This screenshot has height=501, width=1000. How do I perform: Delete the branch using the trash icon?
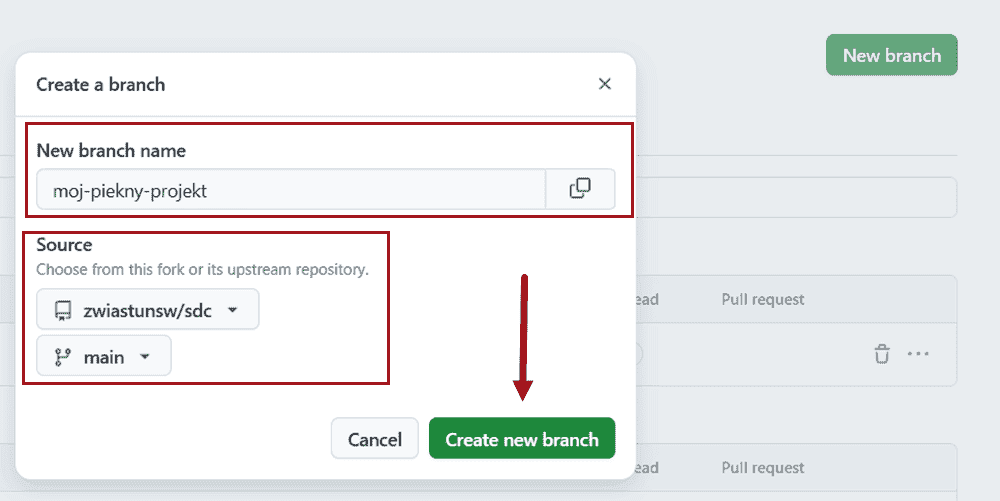pos(881,353)
